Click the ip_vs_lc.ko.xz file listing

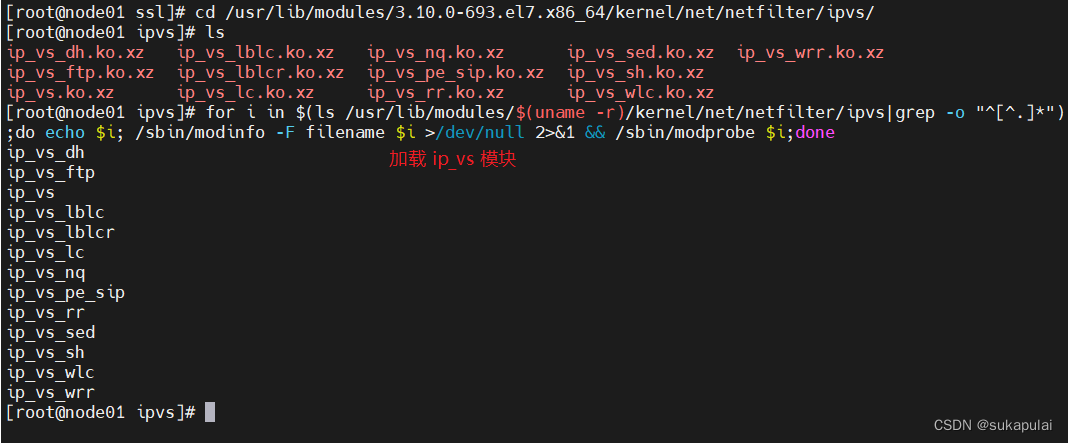(x=246, y=92)
